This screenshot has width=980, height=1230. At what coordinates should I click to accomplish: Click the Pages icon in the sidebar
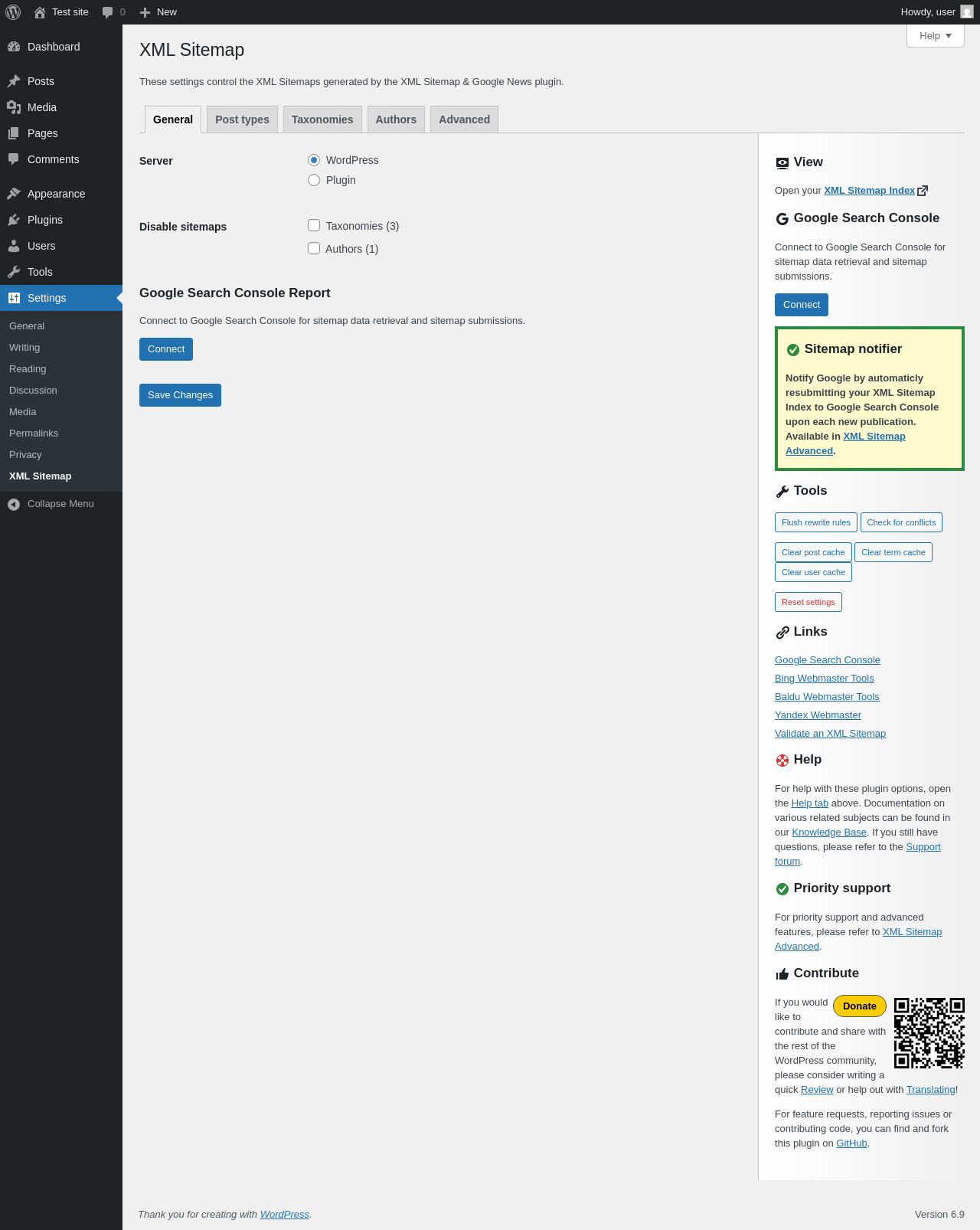pyautogui.click(x=14, y=133)
